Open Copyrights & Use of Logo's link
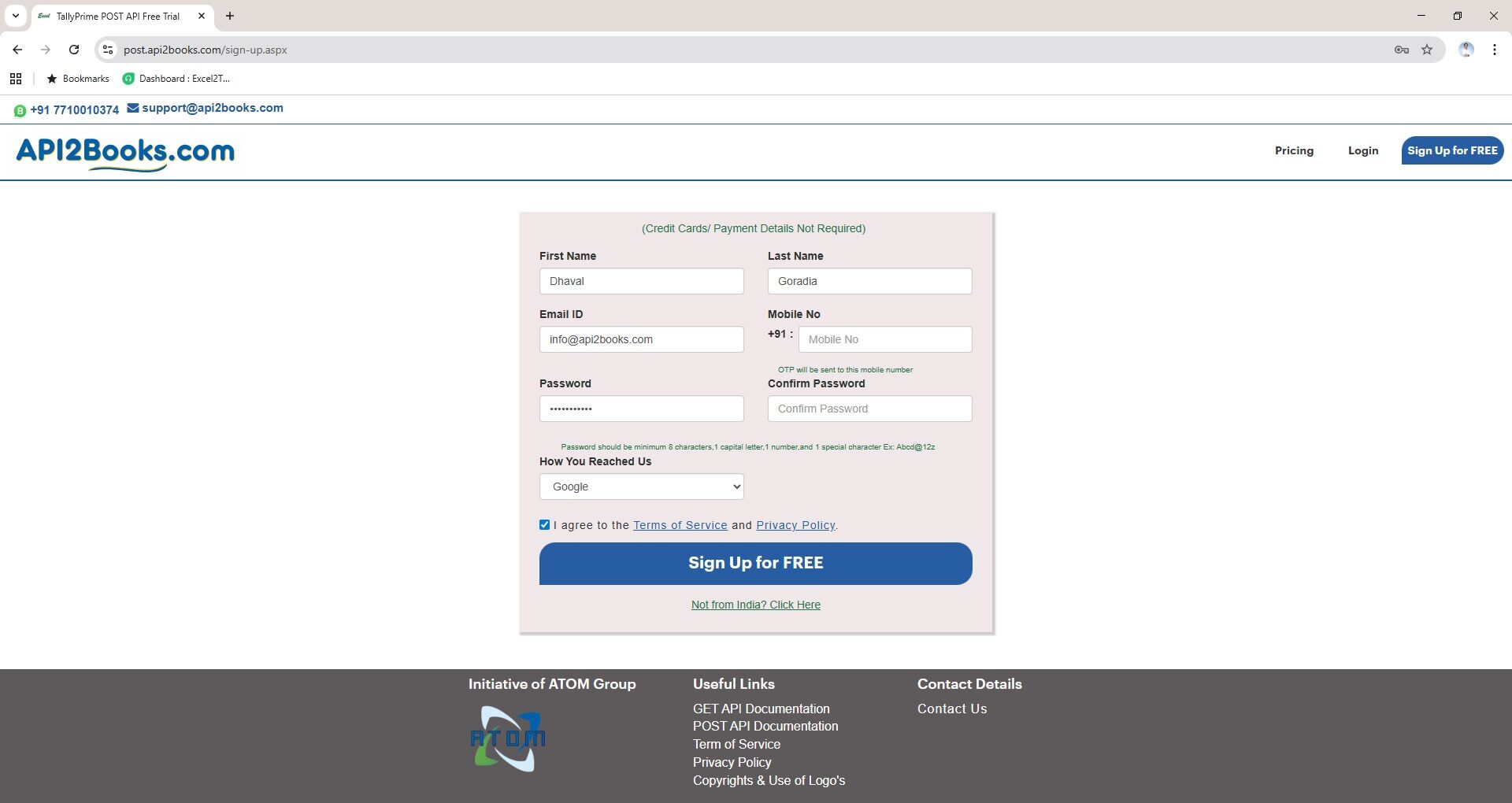 769,780
